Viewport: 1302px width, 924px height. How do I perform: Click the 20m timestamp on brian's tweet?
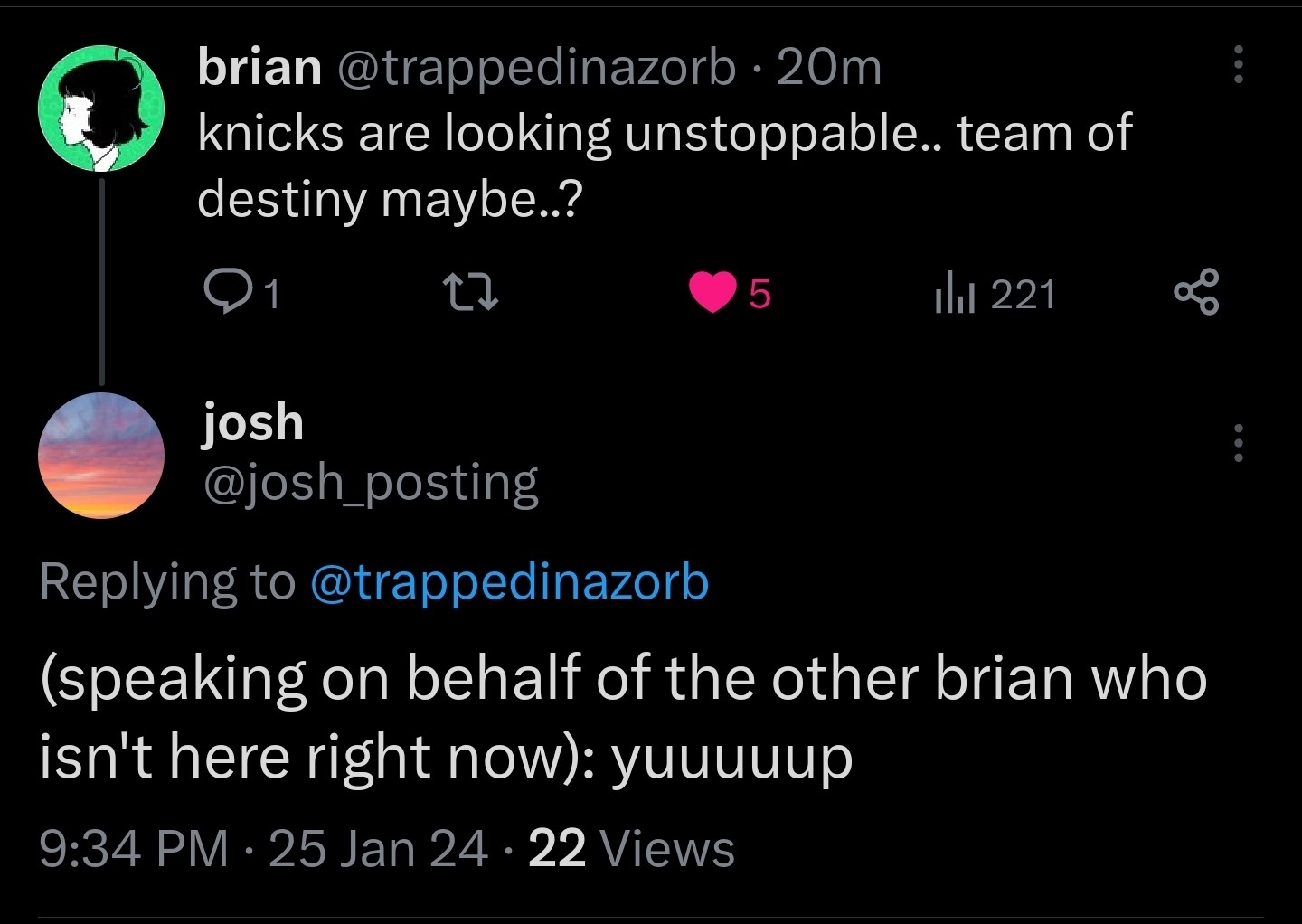point(828,67)
